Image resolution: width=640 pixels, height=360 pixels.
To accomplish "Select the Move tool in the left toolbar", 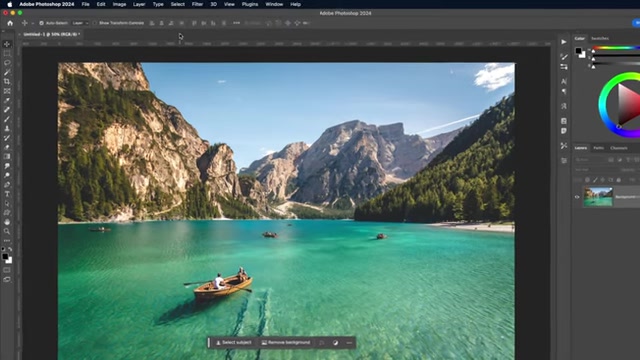I will 7,44.
